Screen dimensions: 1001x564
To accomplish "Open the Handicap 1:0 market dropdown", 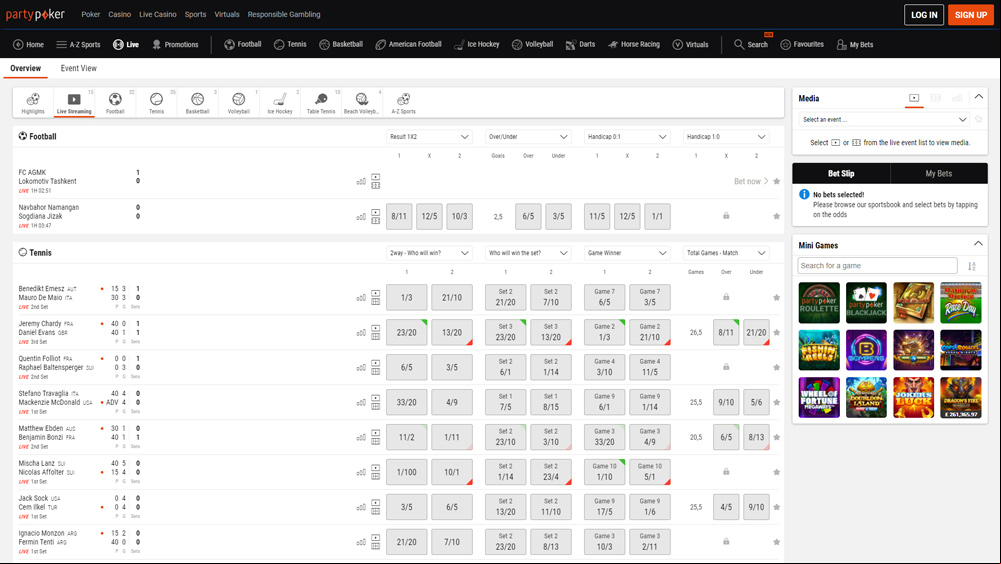I will 726,137.
